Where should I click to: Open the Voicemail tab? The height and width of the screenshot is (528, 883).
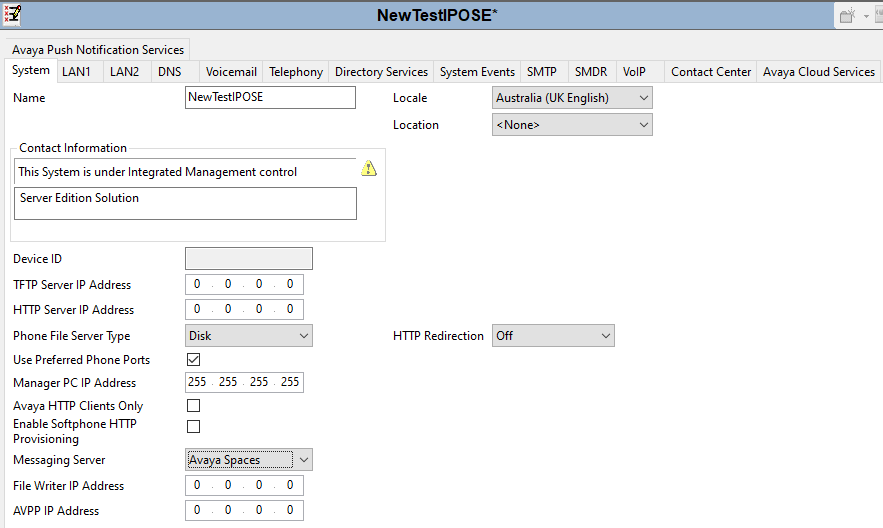[231, 72]
